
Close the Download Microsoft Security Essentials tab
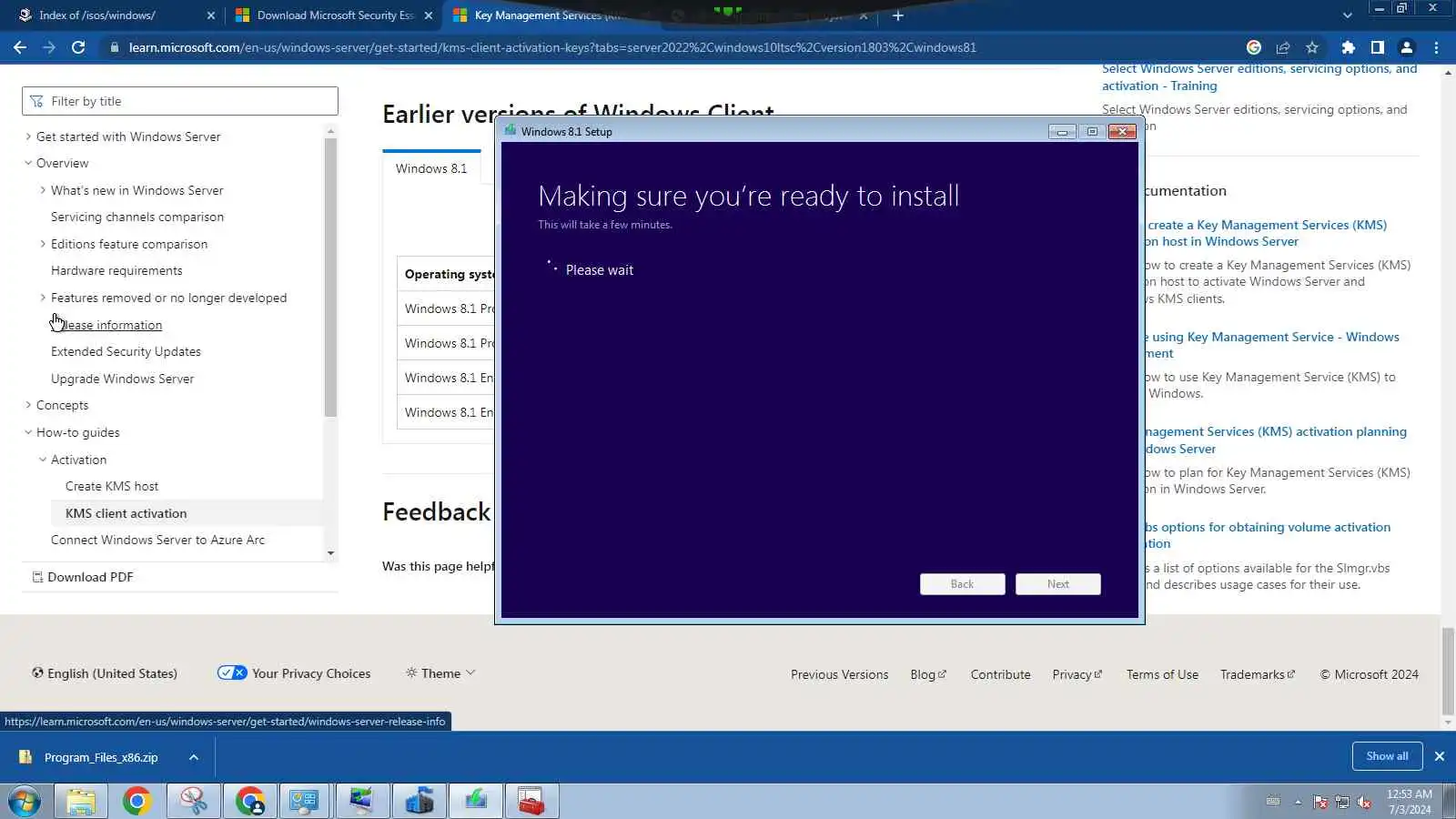(429, 15)
